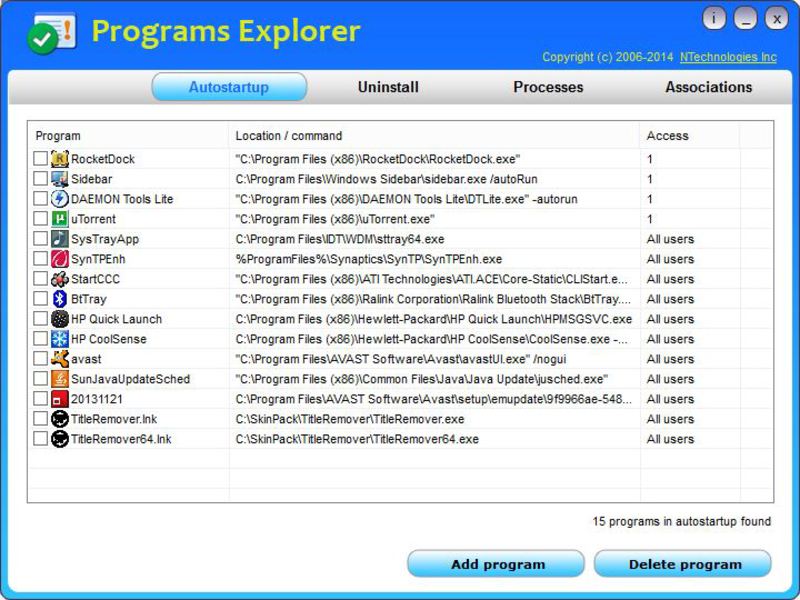Click the access value 1 for uTorrent
The width and height of the screenshot is (800, 600).
click(x=649, y=219)
